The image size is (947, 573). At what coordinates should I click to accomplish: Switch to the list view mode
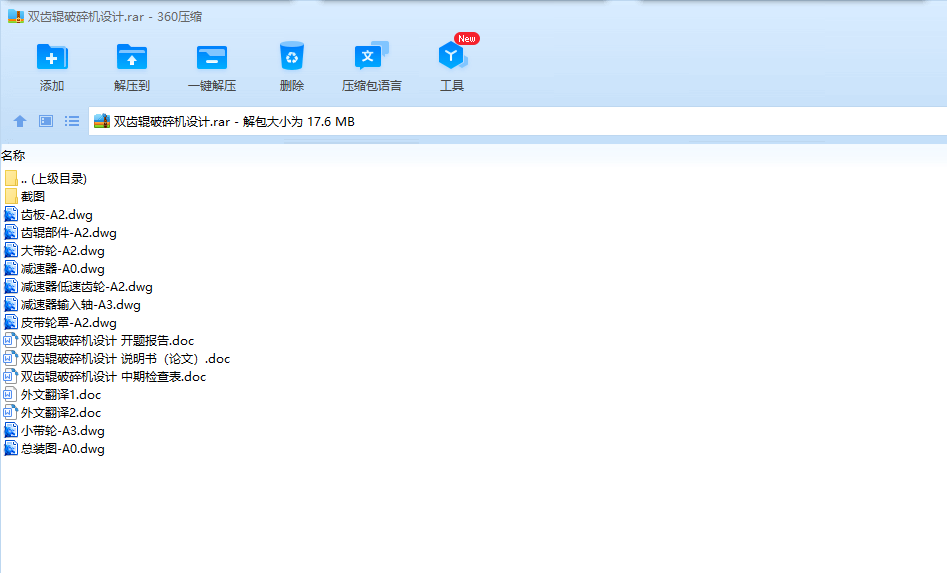coord(72,121)
